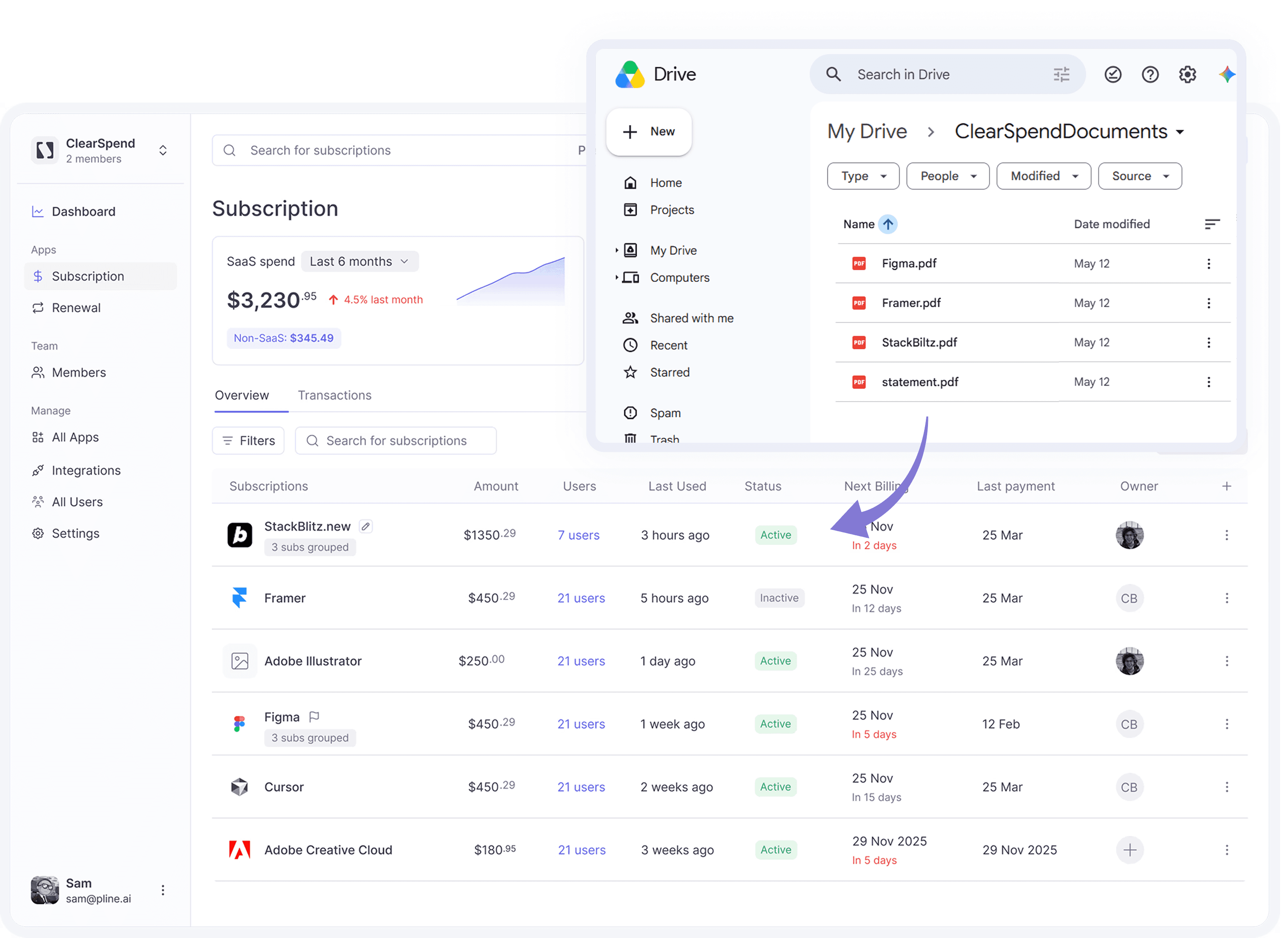Click the Drive offline ready checkmark icon
Viewport: 1288px width, 938px height.
coord(1113,75)
